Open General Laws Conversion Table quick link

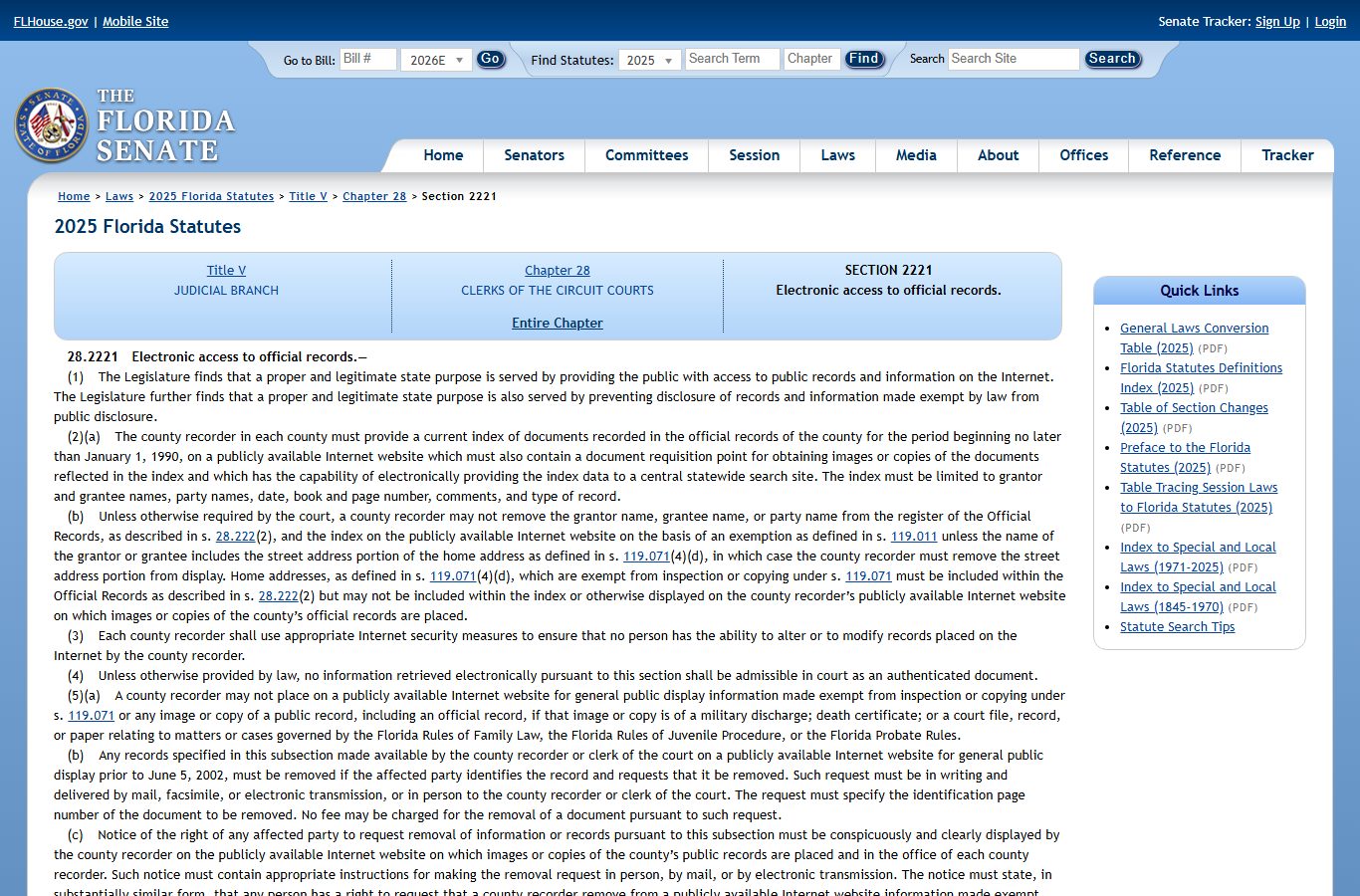pos(1194,337)
